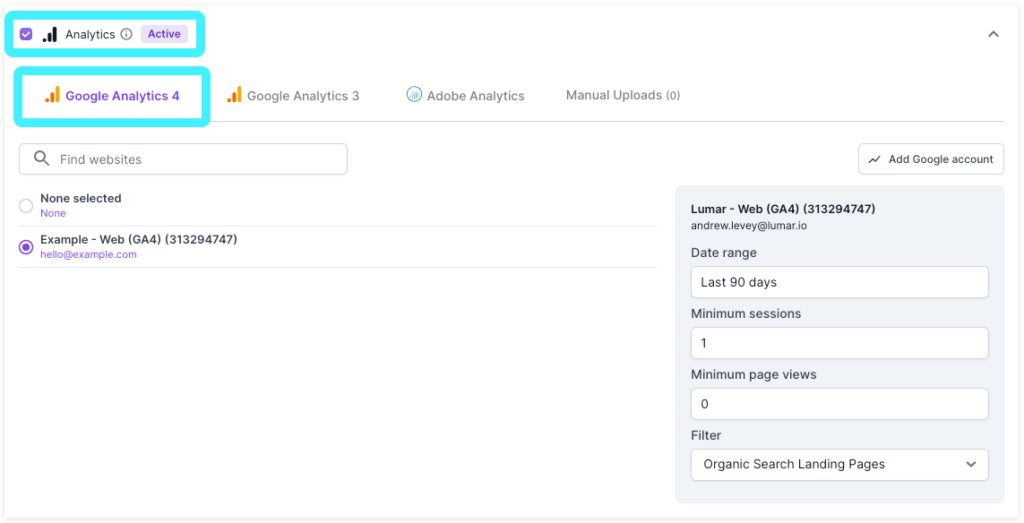Open the Filter dropdown
The image size is (1024, 523).
[839, 464]
